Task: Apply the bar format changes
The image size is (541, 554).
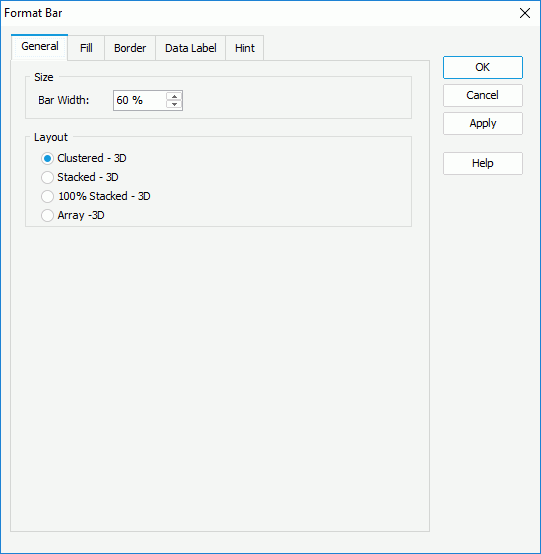Action: point(483,123)
